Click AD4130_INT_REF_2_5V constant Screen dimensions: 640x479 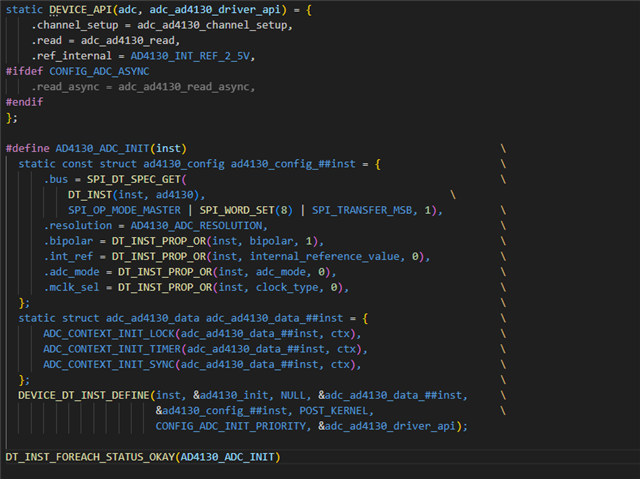(190, 56)
